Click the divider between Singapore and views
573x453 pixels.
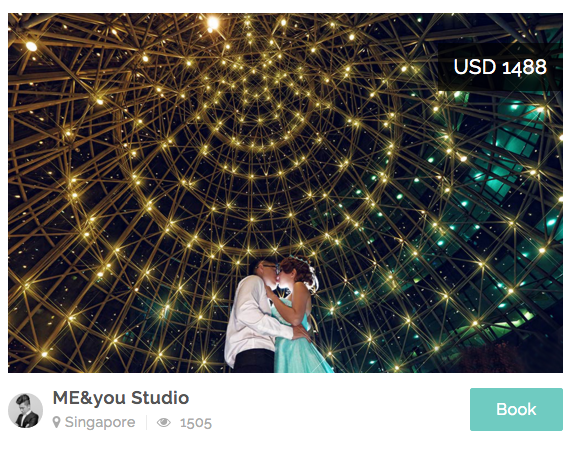tap(147, 423)
